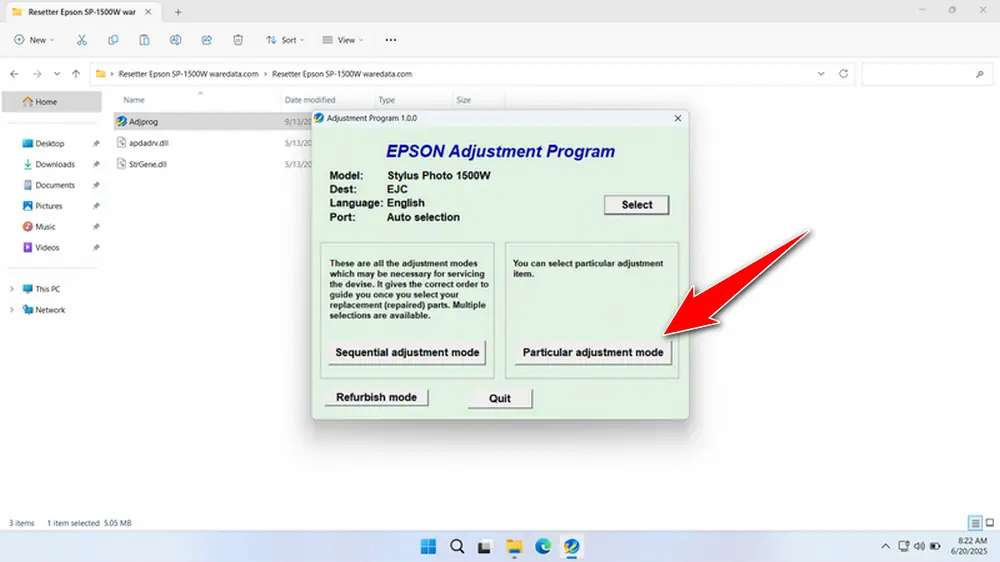Open Desktop in navigation pane

(x=50, y=144)
